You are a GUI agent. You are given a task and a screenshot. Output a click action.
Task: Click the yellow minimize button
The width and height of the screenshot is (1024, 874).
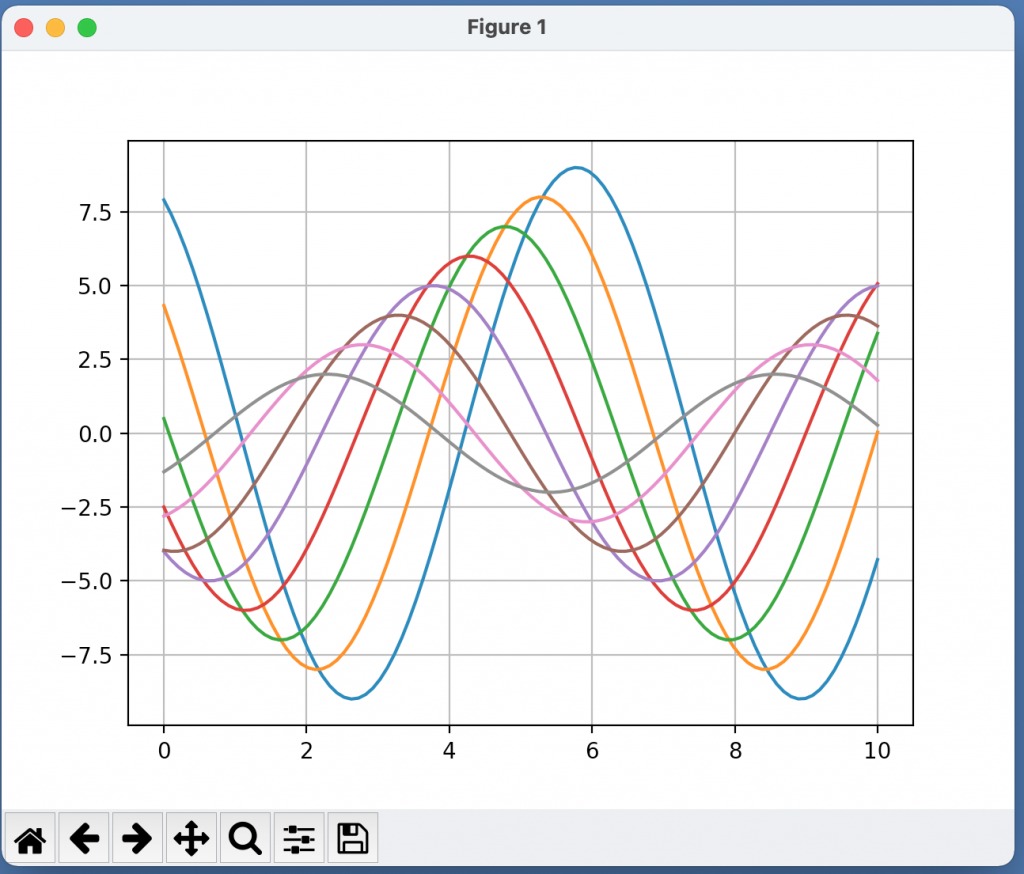click(x=55, y=27)
